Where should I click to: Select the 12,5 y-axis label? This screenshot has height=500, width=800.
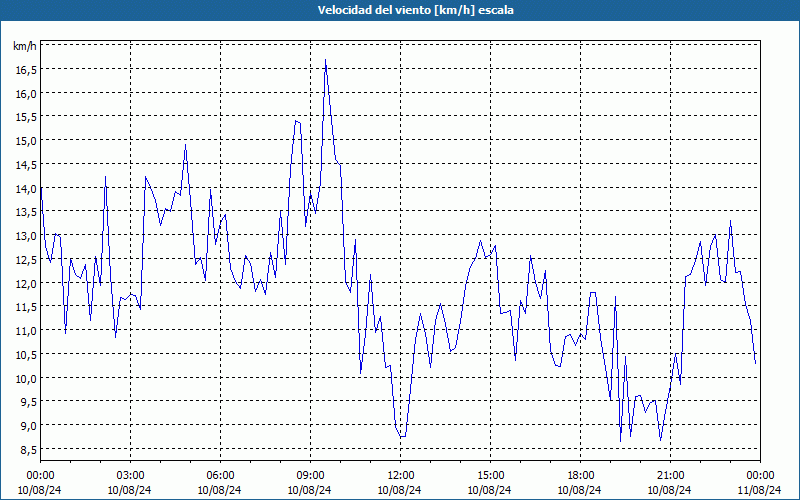point(26,260)
